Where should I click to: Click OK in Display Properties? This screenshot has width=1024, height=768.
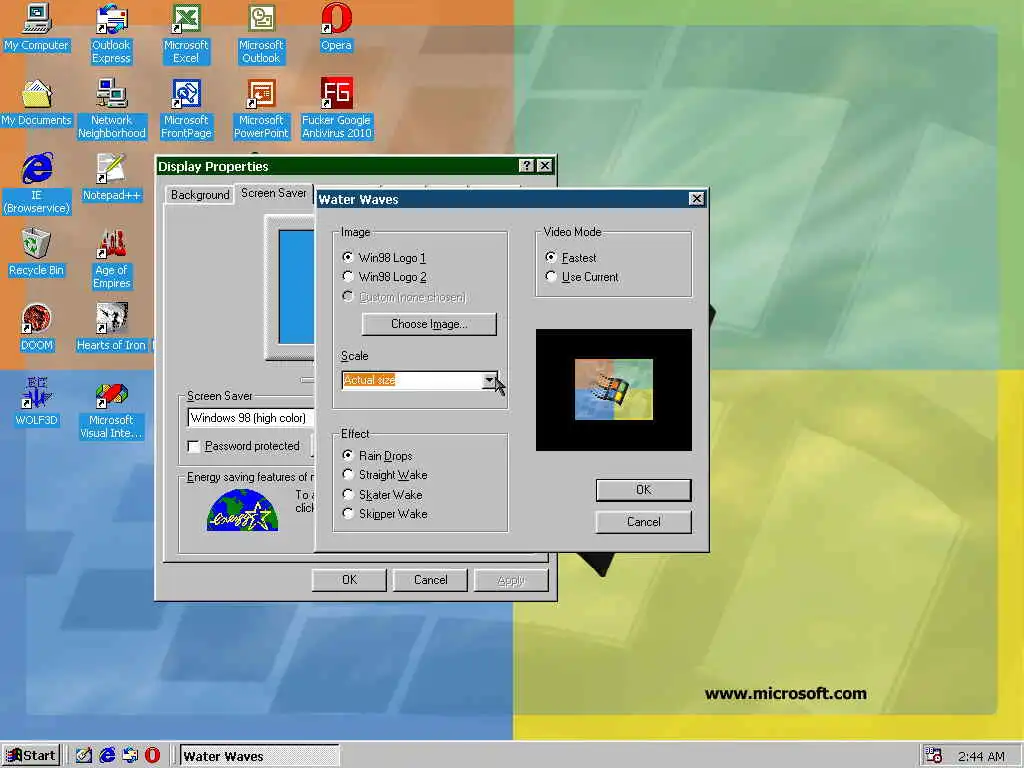[349, 580]
